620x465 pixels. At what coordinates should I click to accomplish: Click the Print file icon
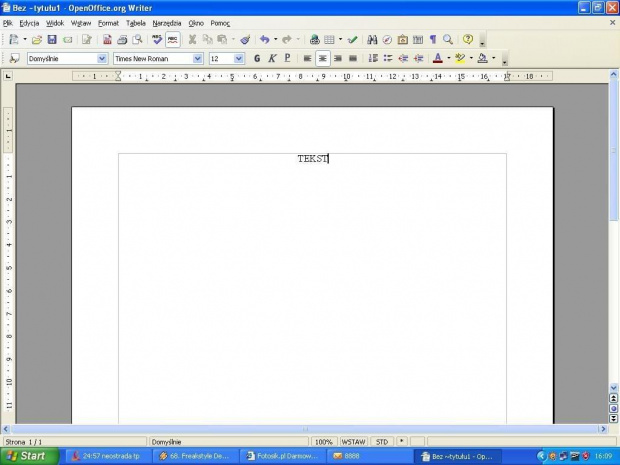pyautogui.click(x=122, y=40)
